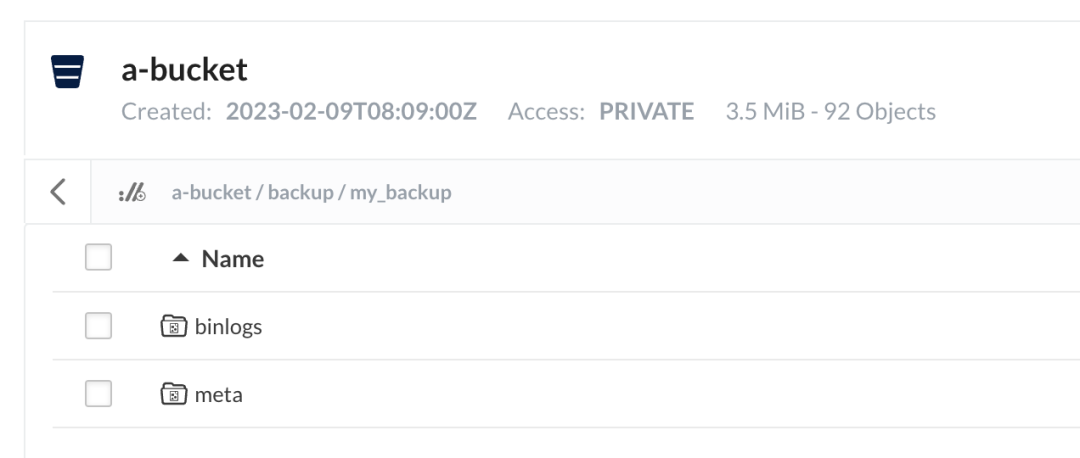Tick the checkbox for the binlogs folder
Image resolution: width=1080 pixels, height=458 pixels.
[98, 326]
